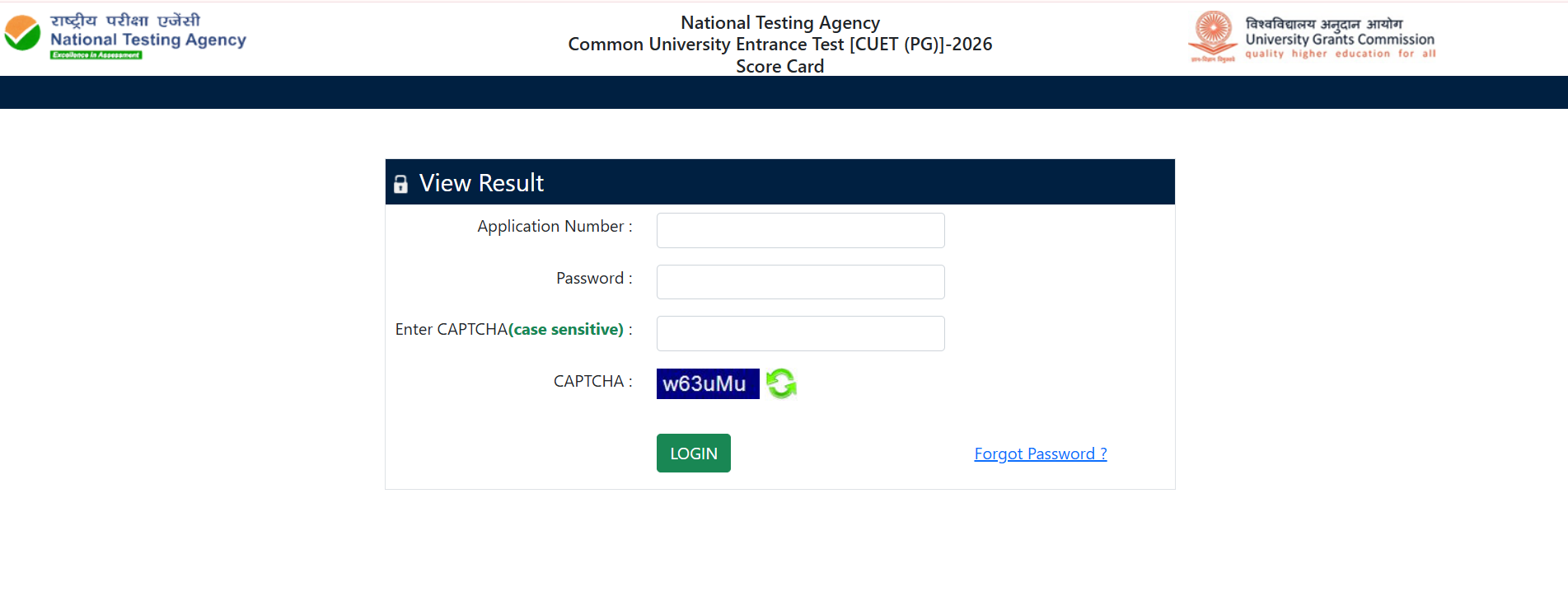
Task: Click the University Grants Commission emblem
Action: 1213,36
